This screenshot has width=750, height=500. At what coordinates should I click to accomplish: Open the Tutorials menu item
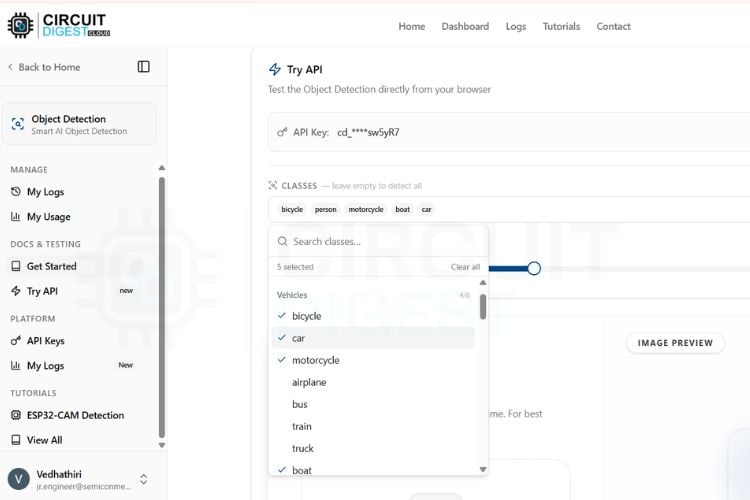point(561,26)
